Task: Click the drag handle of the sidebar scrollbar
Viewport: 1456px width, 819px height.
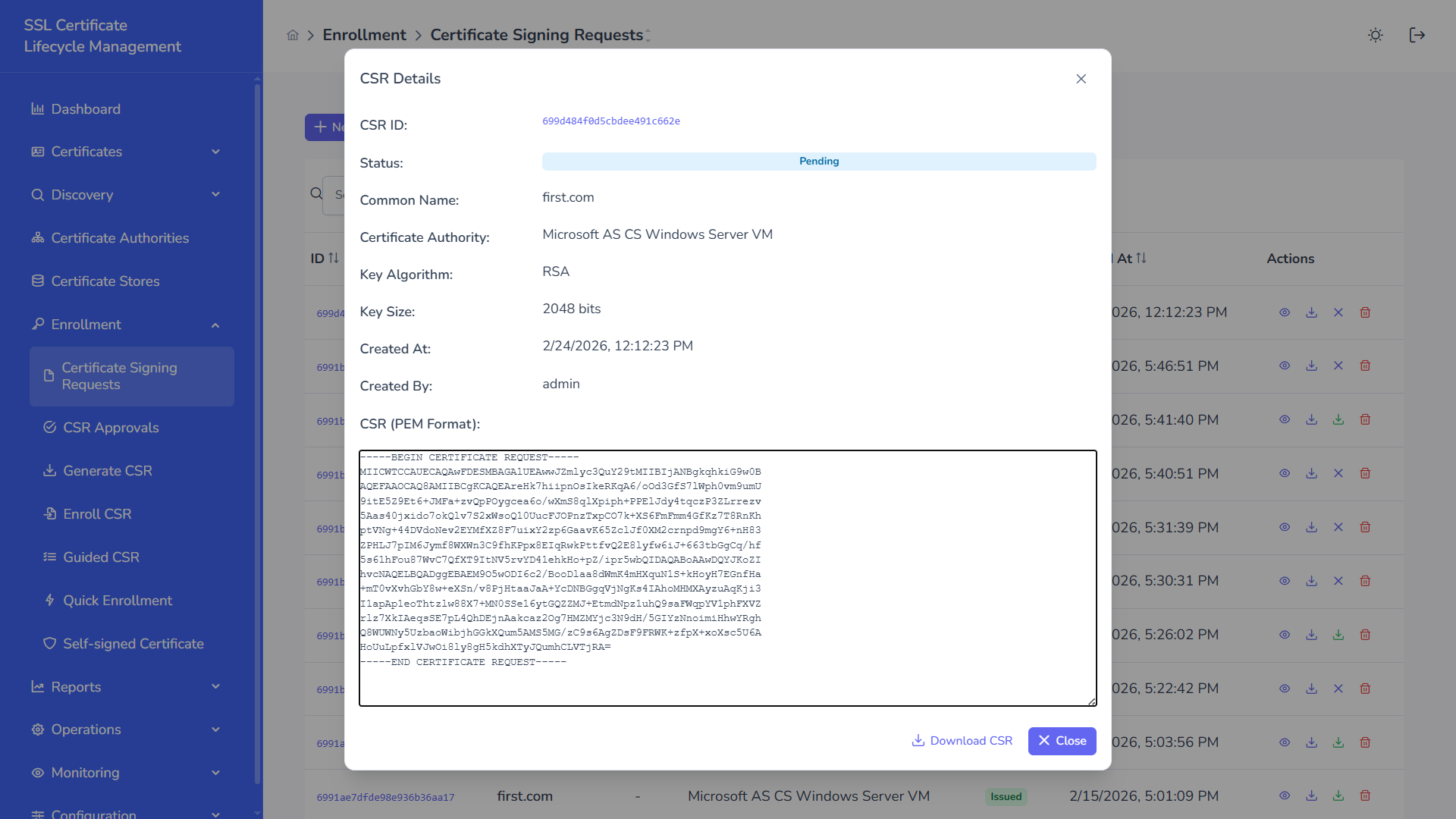Action: pyautogui.click(x=258, y=432)
